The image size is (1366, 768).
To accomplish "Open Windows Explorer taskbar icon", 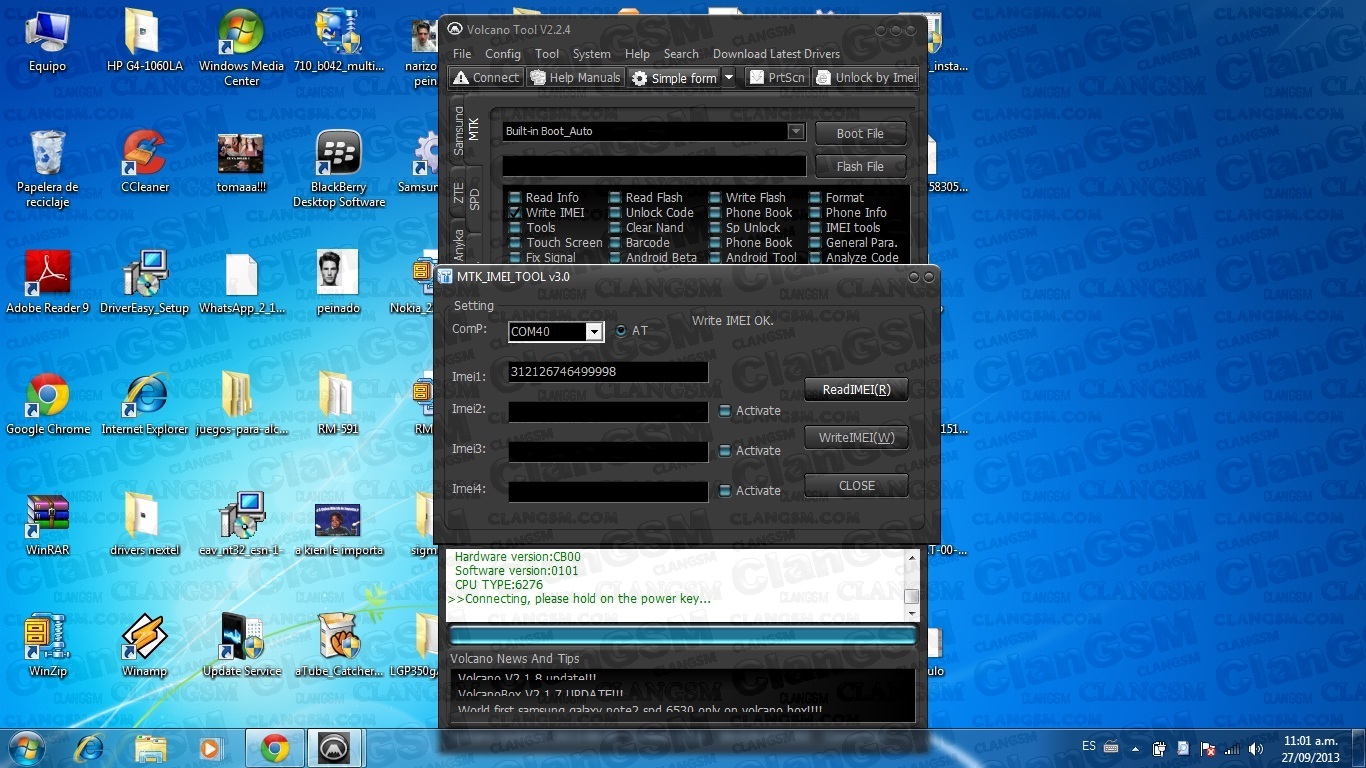I will coord(150,748).
